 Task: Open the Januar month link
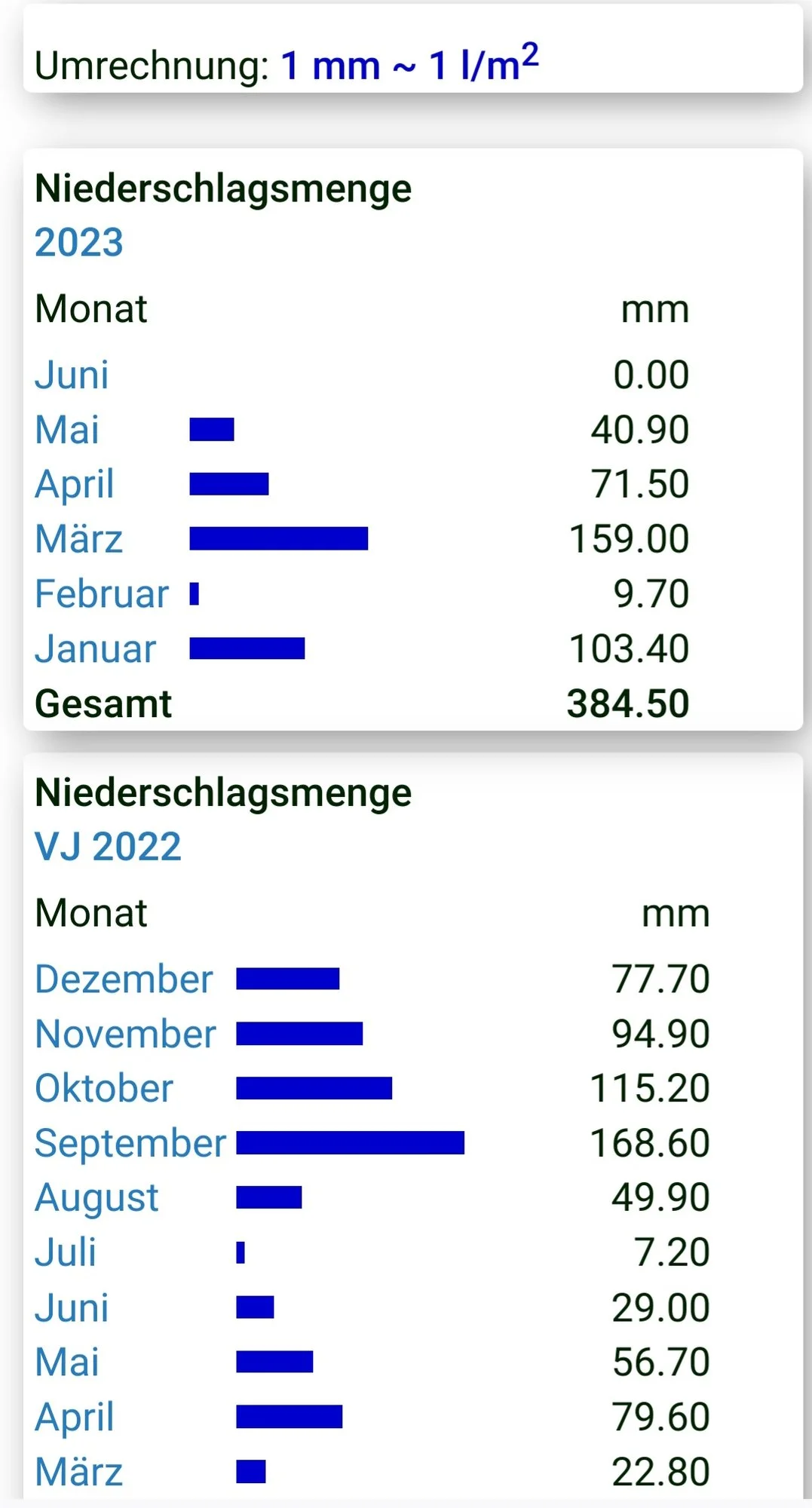(96, 649)
